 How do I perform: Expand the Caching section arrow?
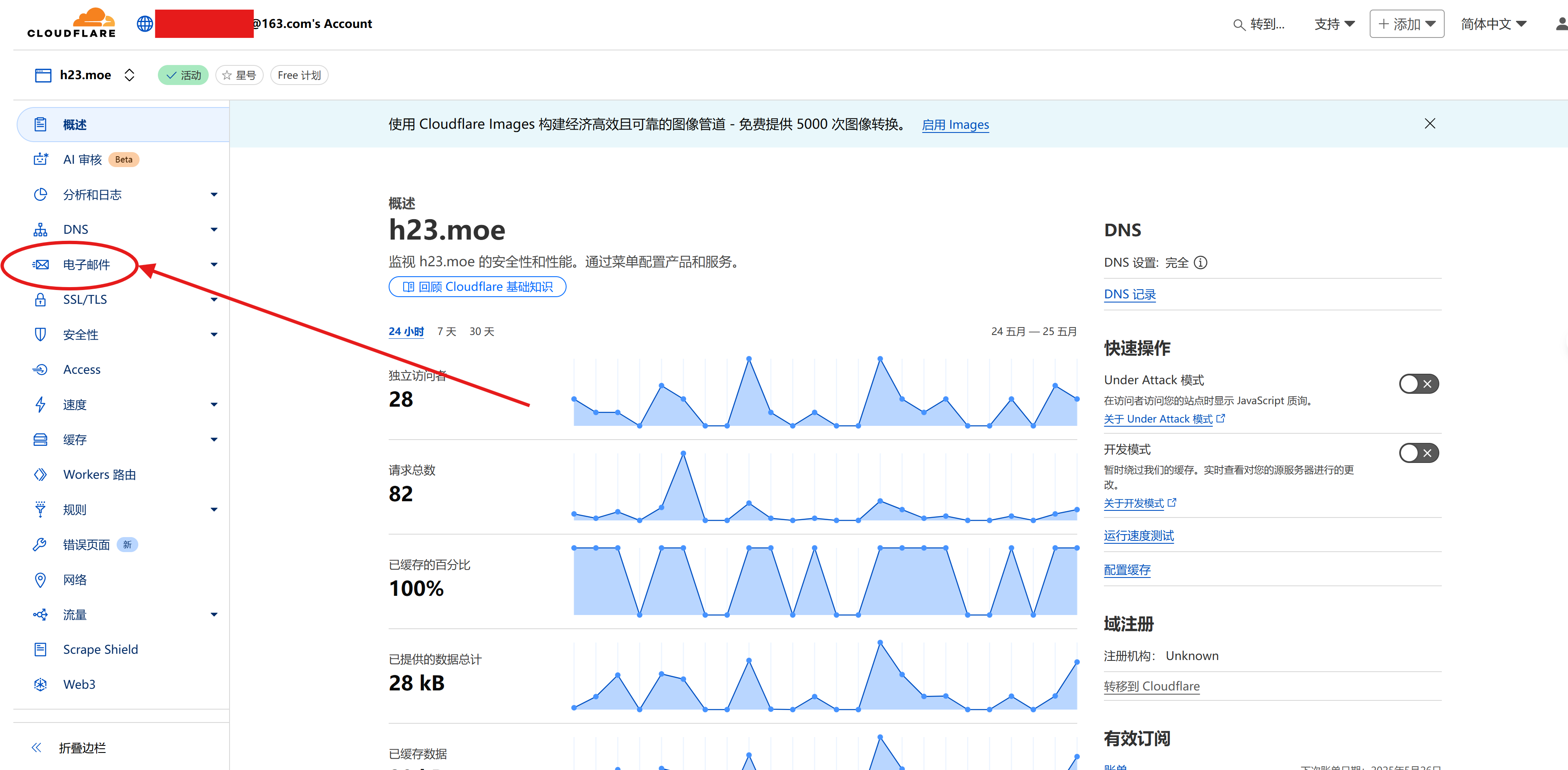click(214, 440)
